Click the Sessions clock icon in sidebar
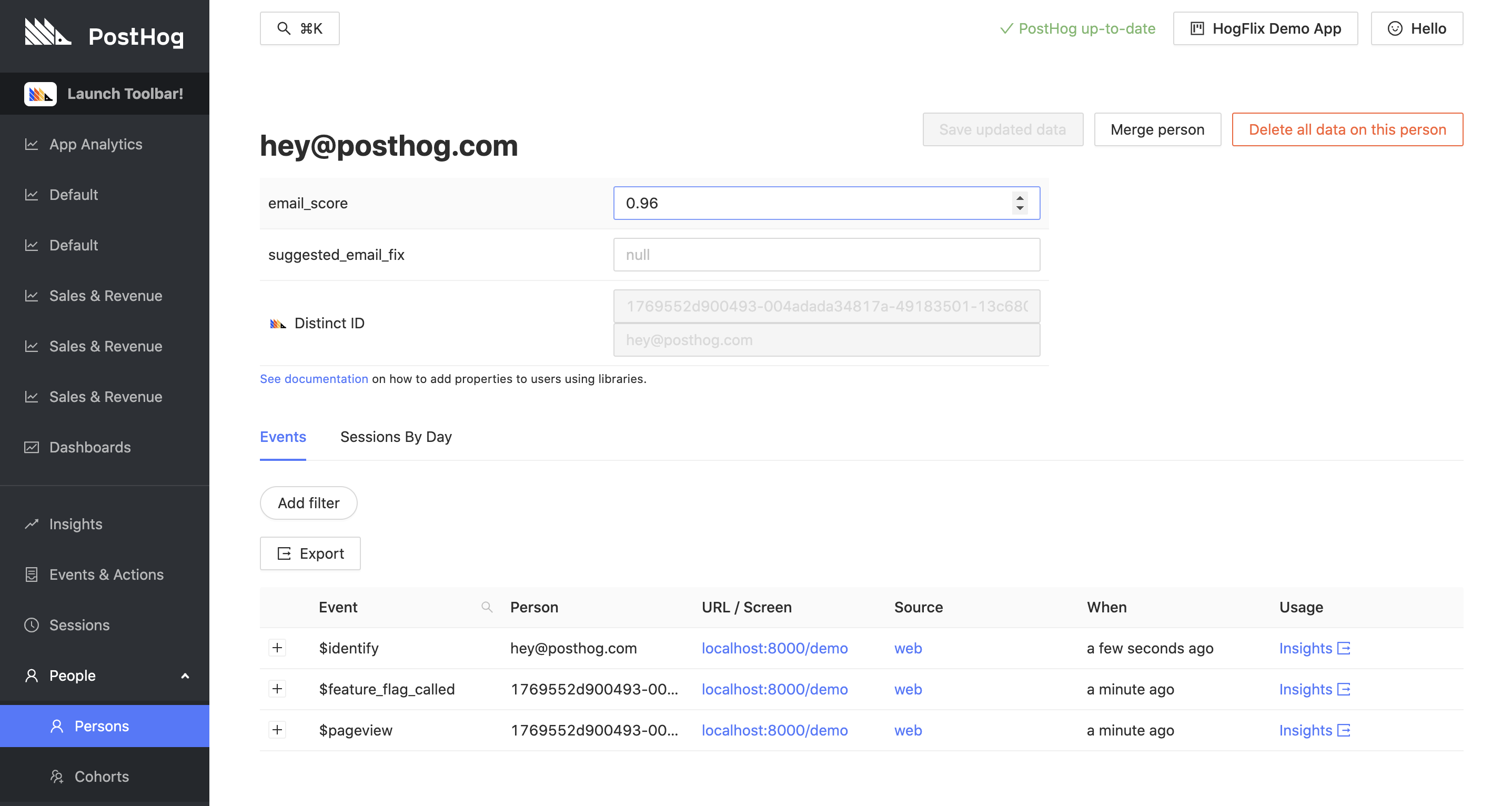1512x806 pixels. [x=32, y=625]
